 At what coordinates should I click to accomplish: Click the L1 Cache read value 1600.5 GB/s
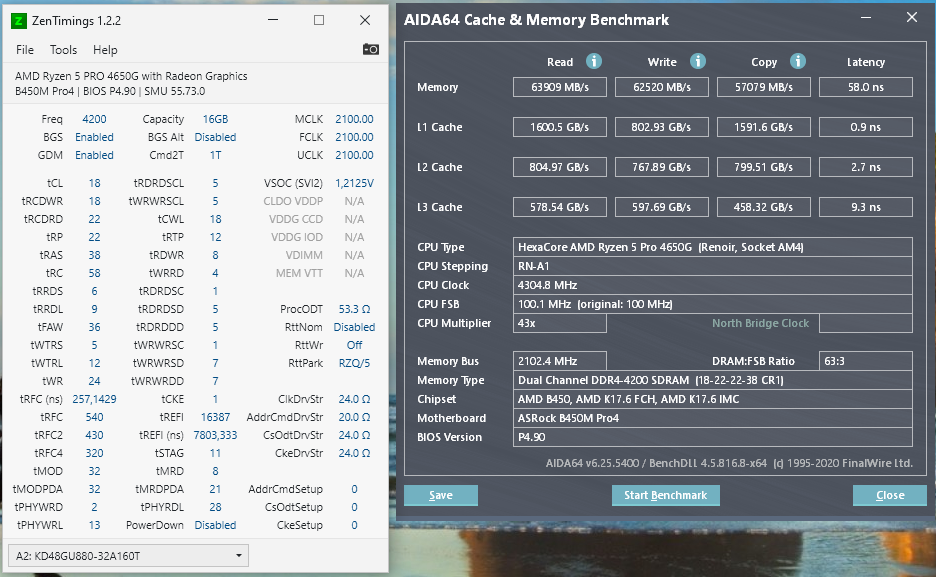point(560,127)
